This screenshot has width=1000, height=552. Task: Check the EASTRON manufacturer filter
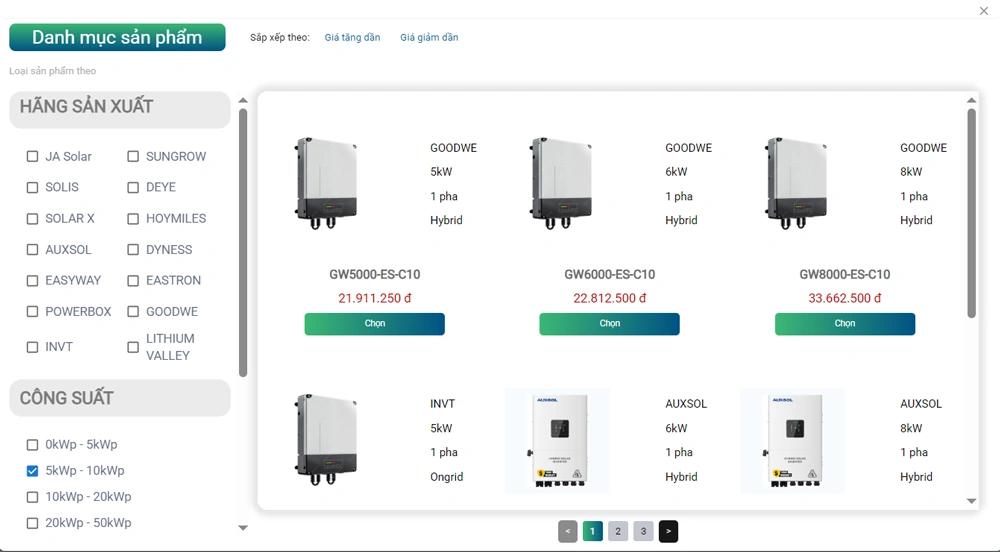[x=133, y=280]
